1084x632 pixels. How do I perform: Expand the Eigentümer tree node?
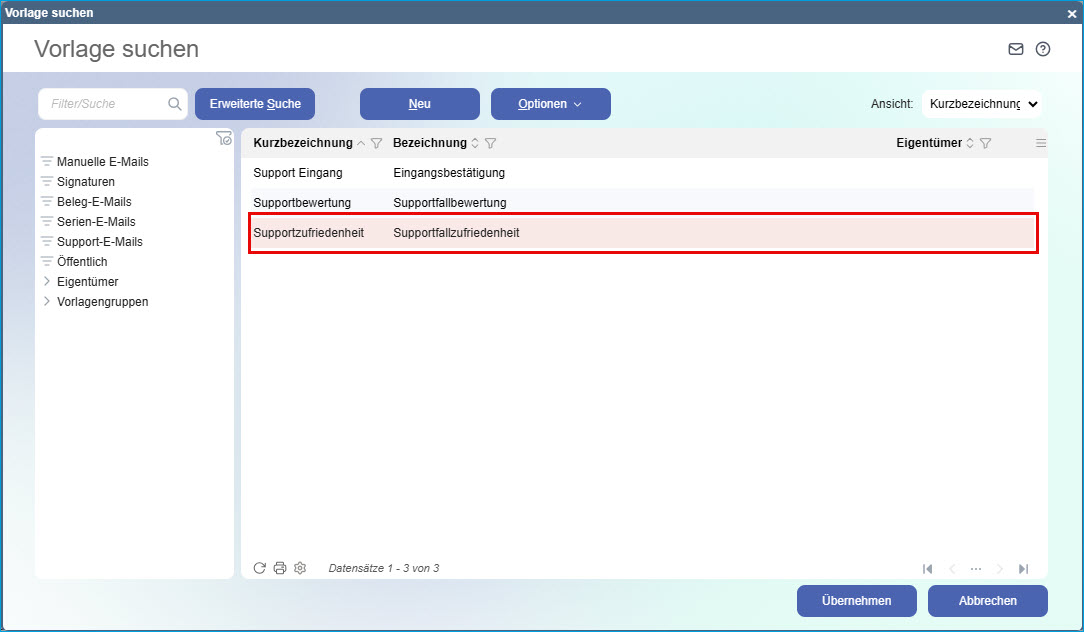coord(46,282)
